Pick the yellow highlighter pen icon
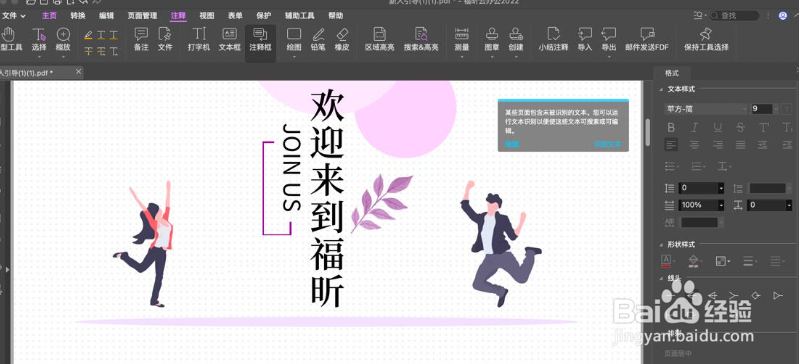799x364 pixels. 88,35
